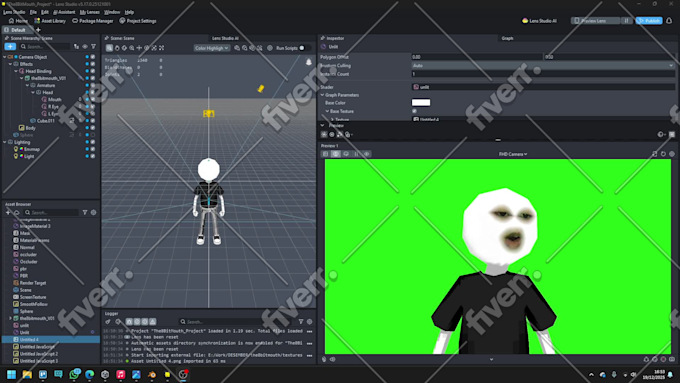Click the Preview Lens button

pos(594,20)
